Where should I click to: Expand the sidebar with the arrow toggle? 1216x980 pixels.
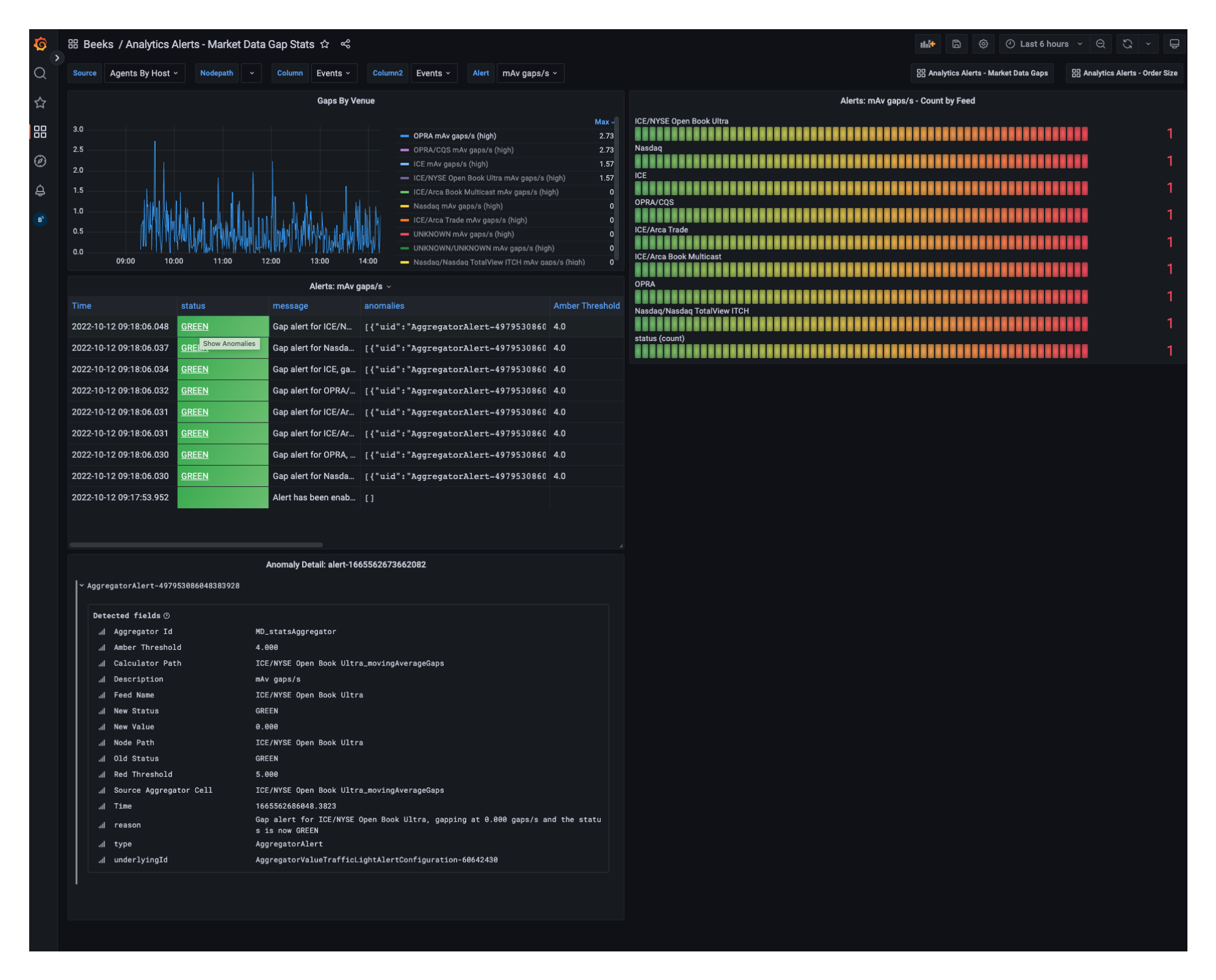pos(57,58)
